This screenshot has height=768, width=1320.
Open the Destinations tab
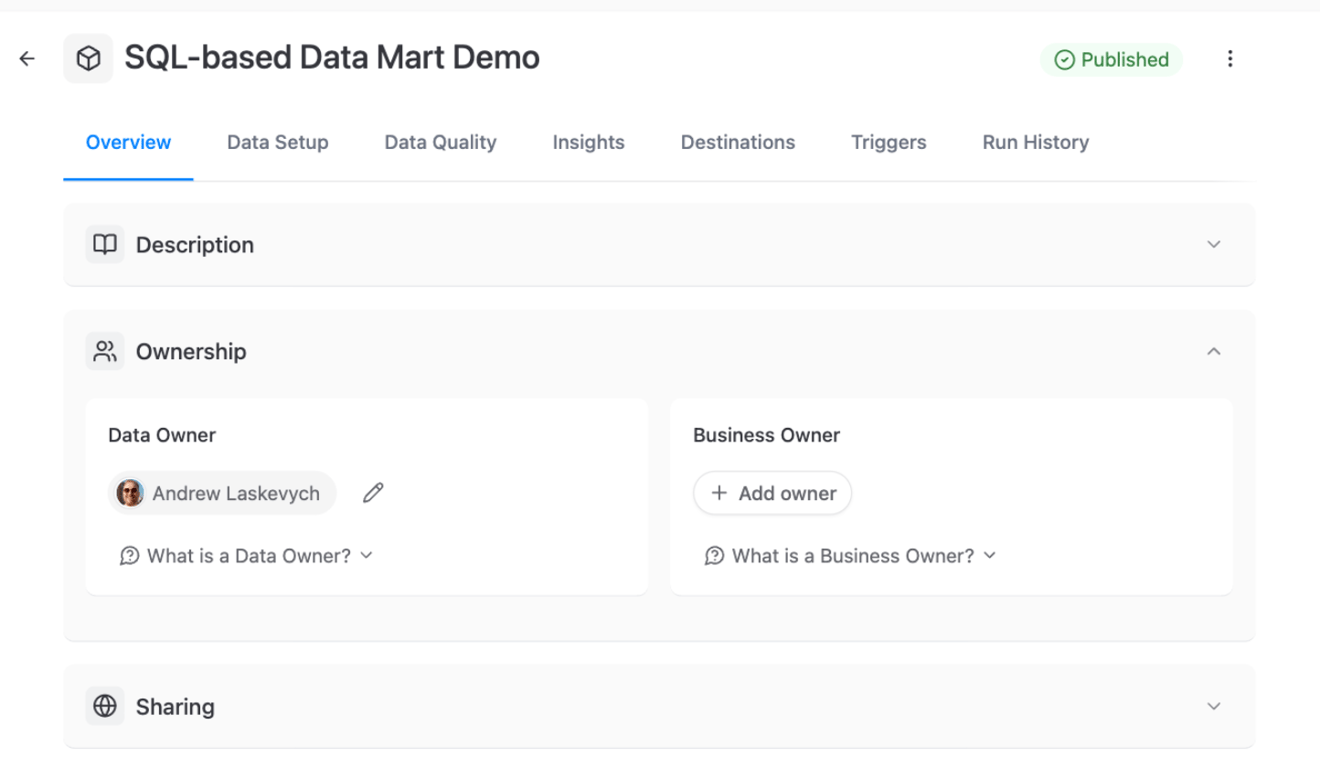738,143
